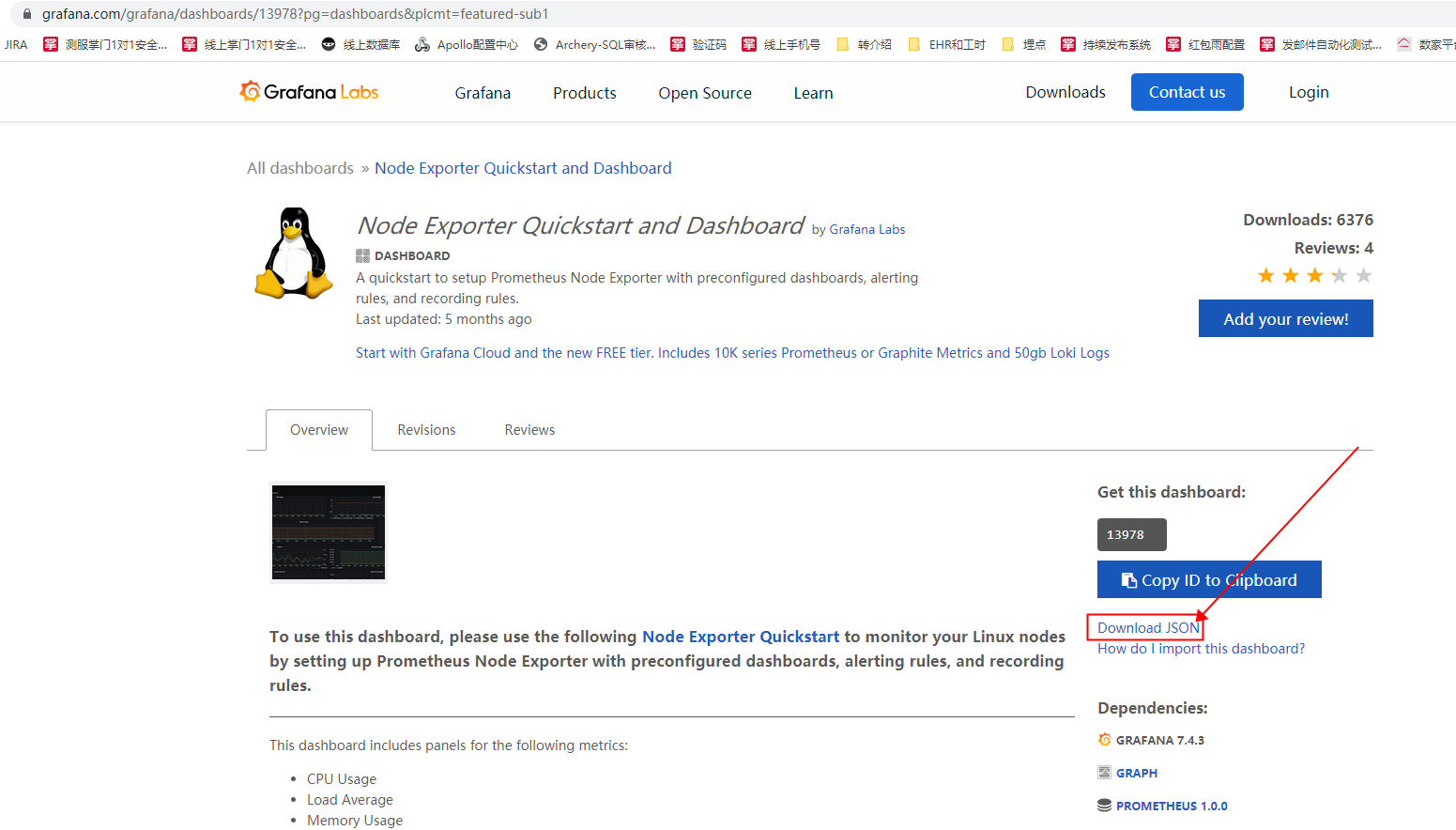Click the Prometheus database dependency icon
The image size is (1456, 830).
click(1105, 806)
